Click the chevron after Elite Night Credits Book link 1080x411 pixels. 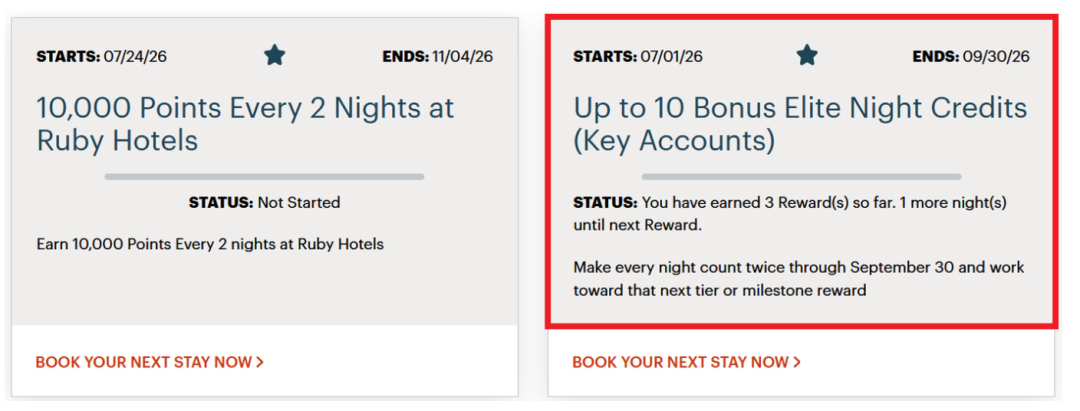coord(796,362)
